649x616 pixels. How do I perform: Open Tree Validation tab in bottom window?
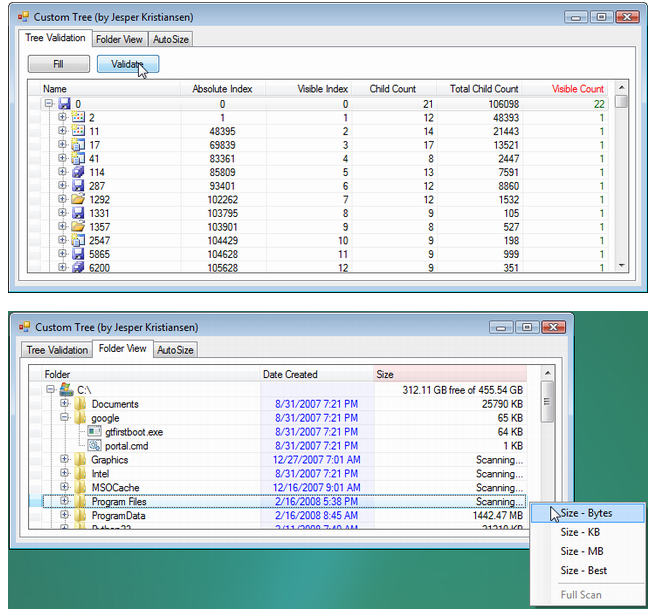(x=57, y=350)
